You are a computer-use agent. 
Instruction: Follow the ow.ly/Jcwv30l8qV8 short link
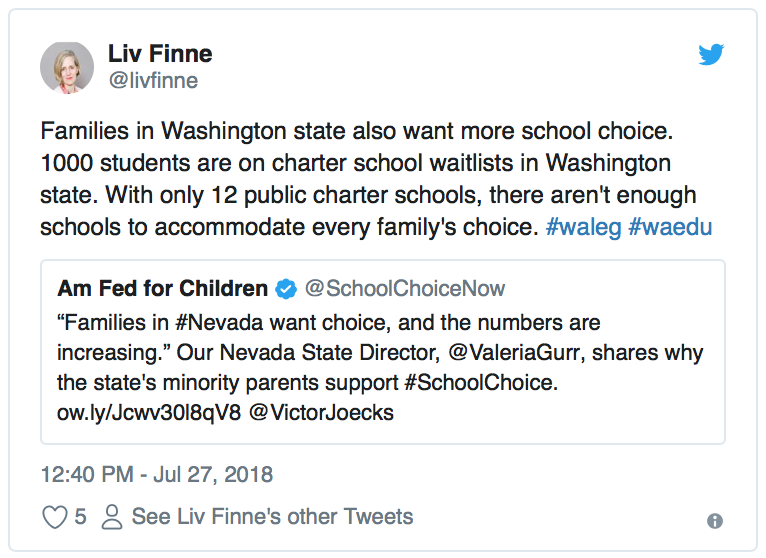(x=149, y=413)
